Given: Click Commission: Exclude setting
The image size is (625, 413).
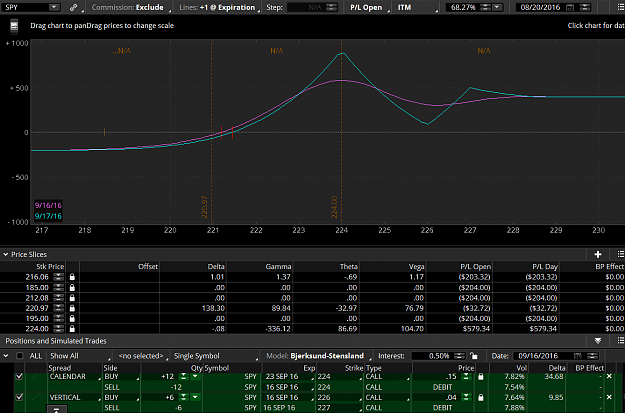Looking at the screenshot, I should pyautogui.click(x=129, y=8).
